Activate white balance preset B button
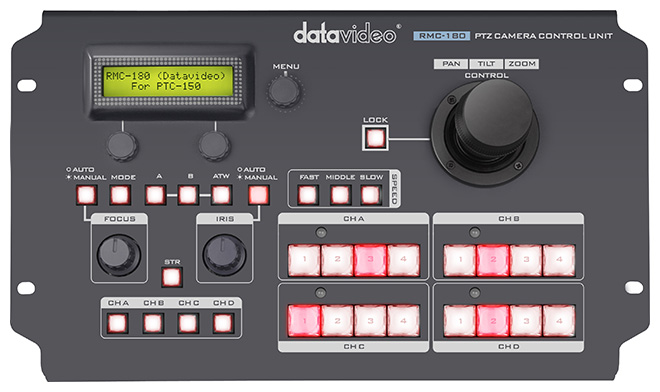This screenshot has width=660, height=392. (x=188, y=195)
